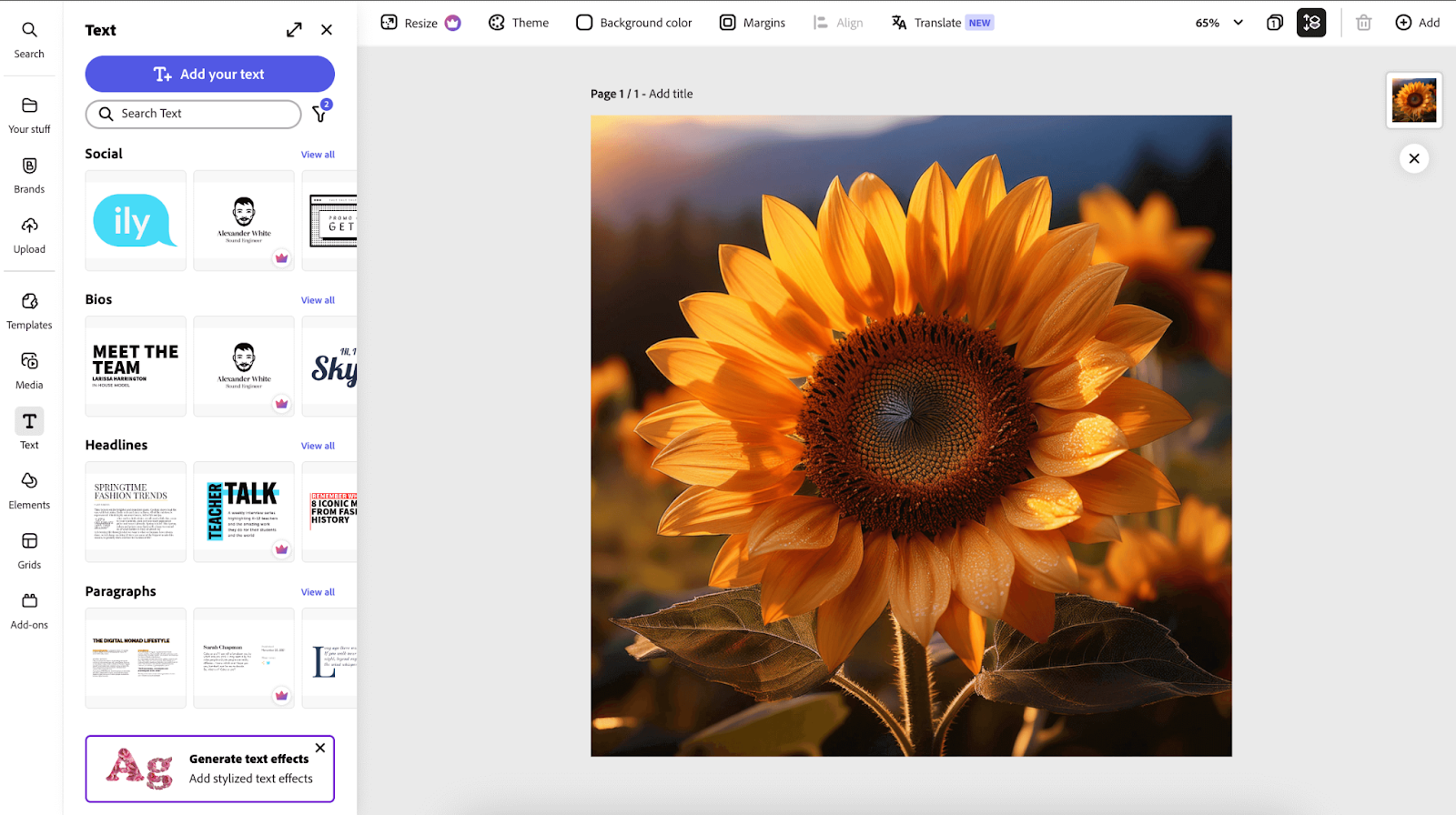Expand the Text panel to full view
Screen dimensions: 1456x815
point(294,30)
